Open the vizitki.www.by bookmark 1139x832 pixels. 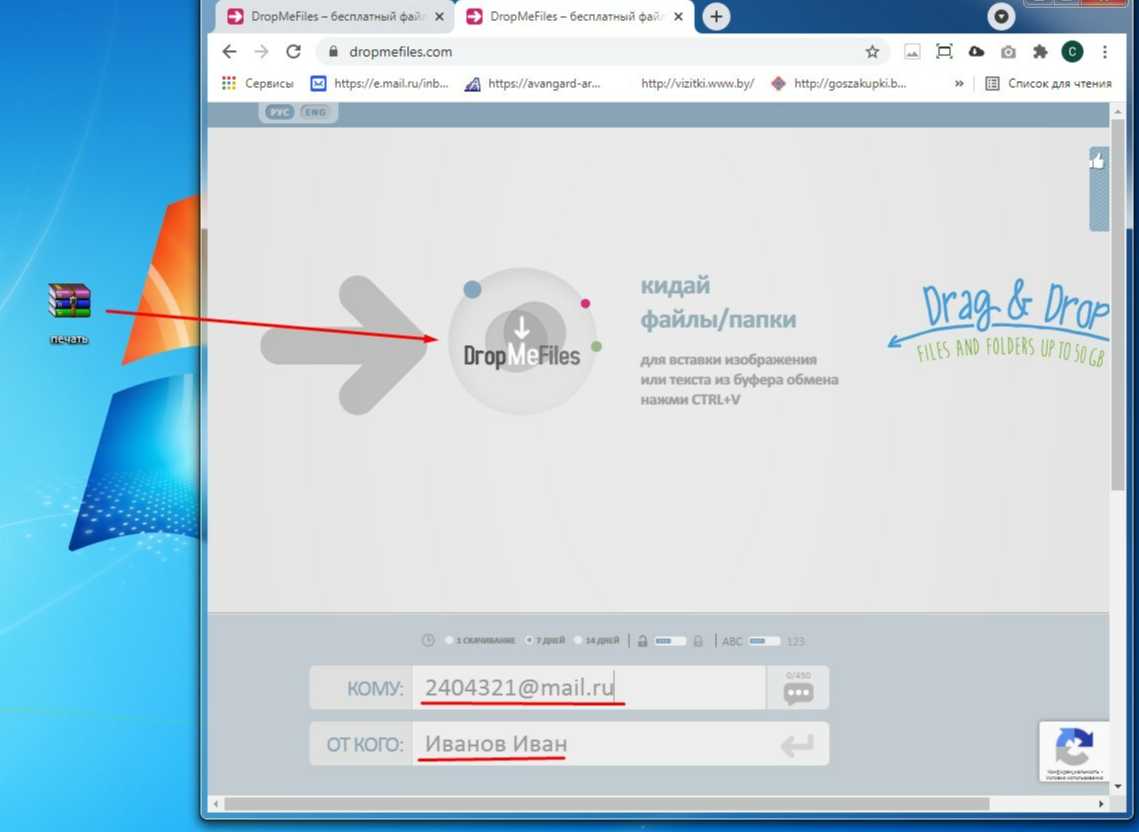(x=697, y=84)
